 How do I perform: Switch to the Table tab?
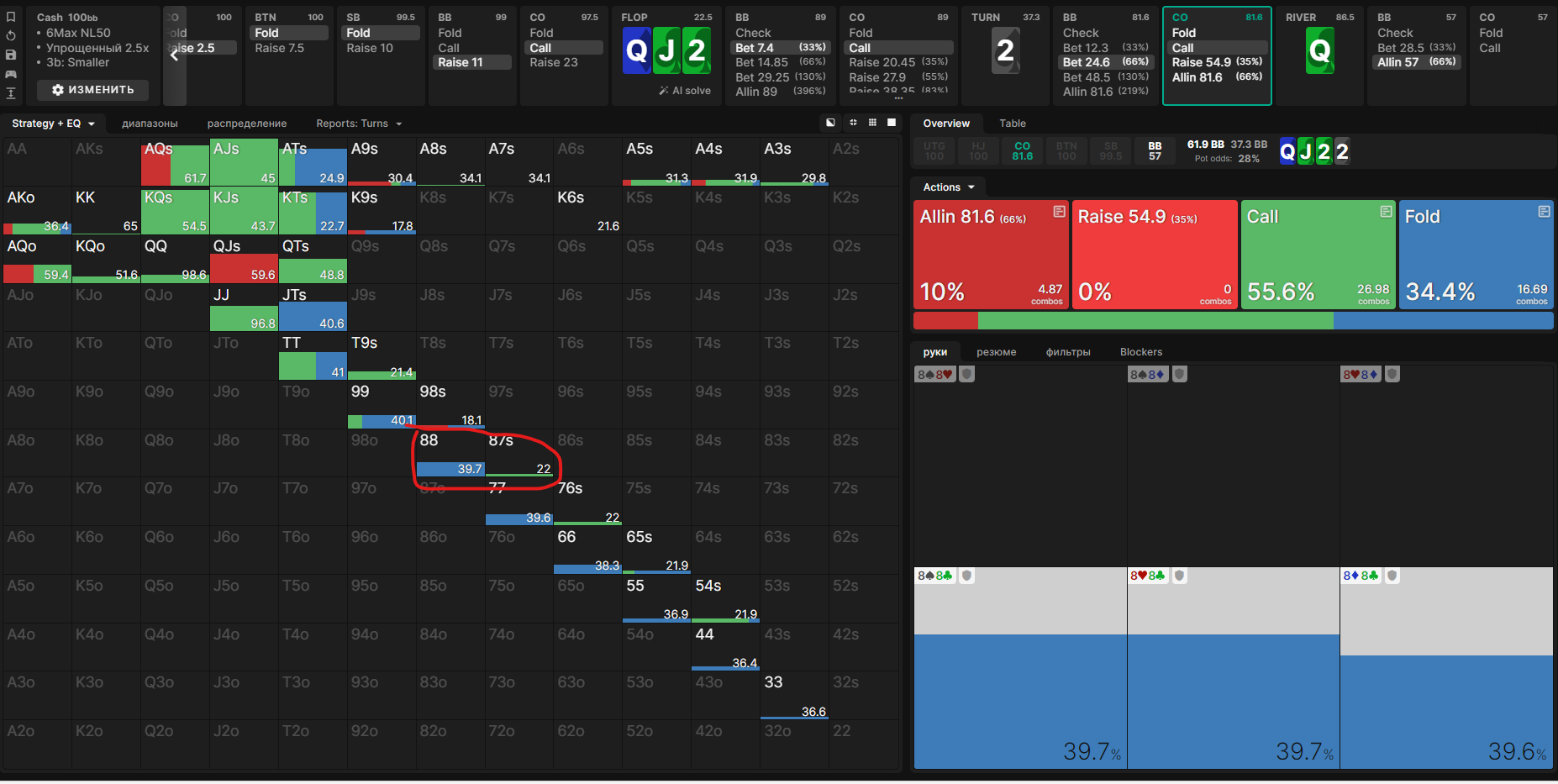[1012, 124]
